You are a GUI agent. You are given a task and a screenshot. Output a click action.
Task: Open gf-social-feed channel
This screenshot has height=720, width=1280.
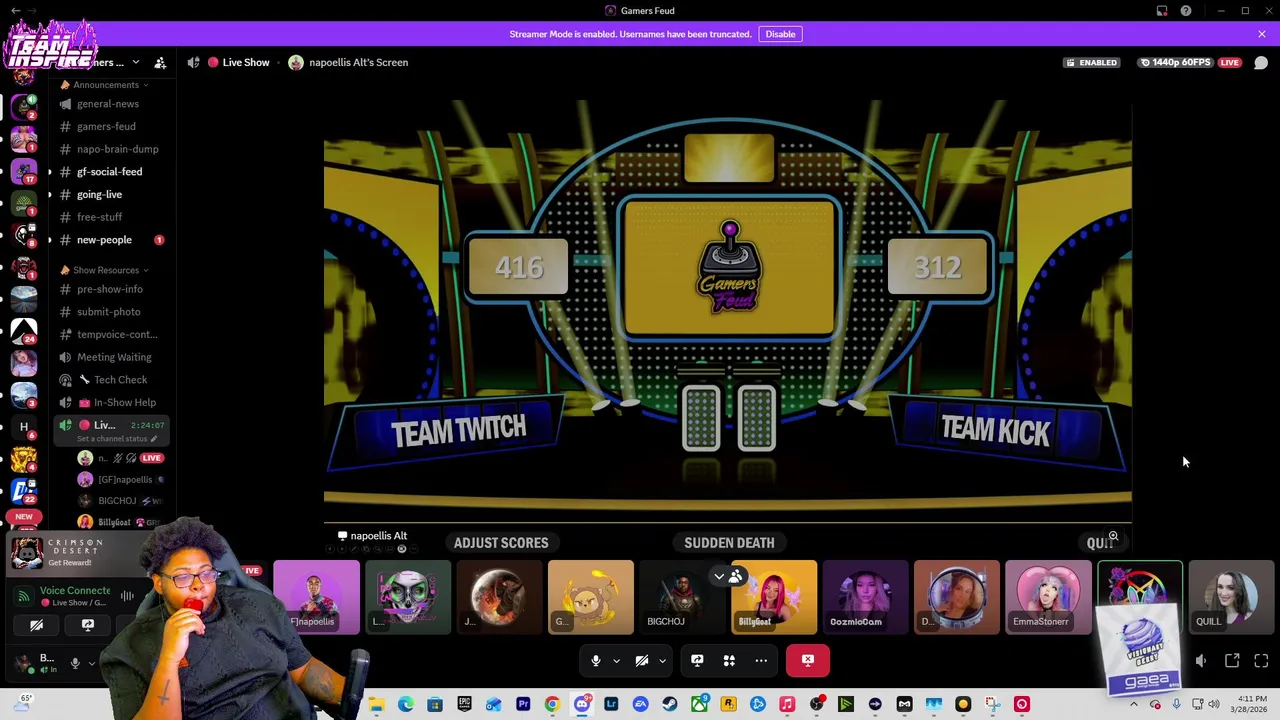coord(110,172)
